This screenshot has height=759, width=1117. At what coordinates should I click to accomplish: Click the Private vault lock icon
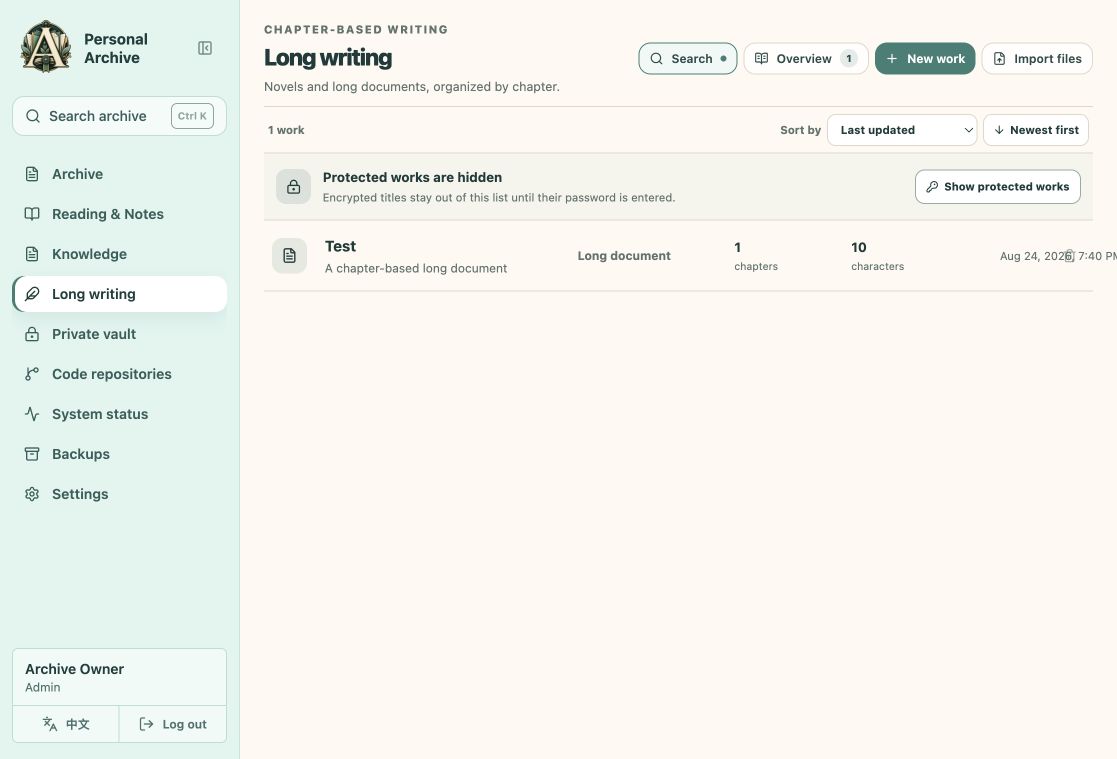pos(32,334)
